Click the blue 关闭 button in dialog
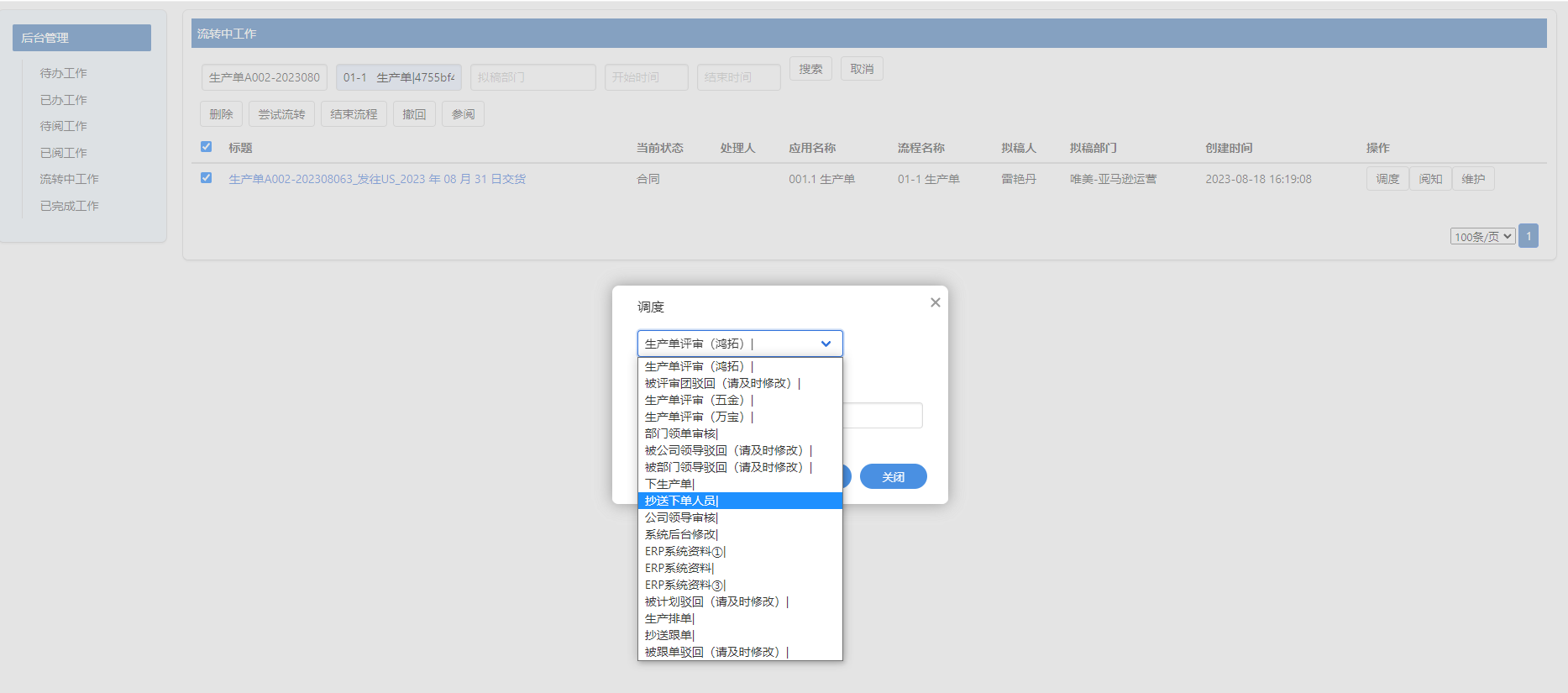Viewport: 1568px width, 693px height. [893, 477]
